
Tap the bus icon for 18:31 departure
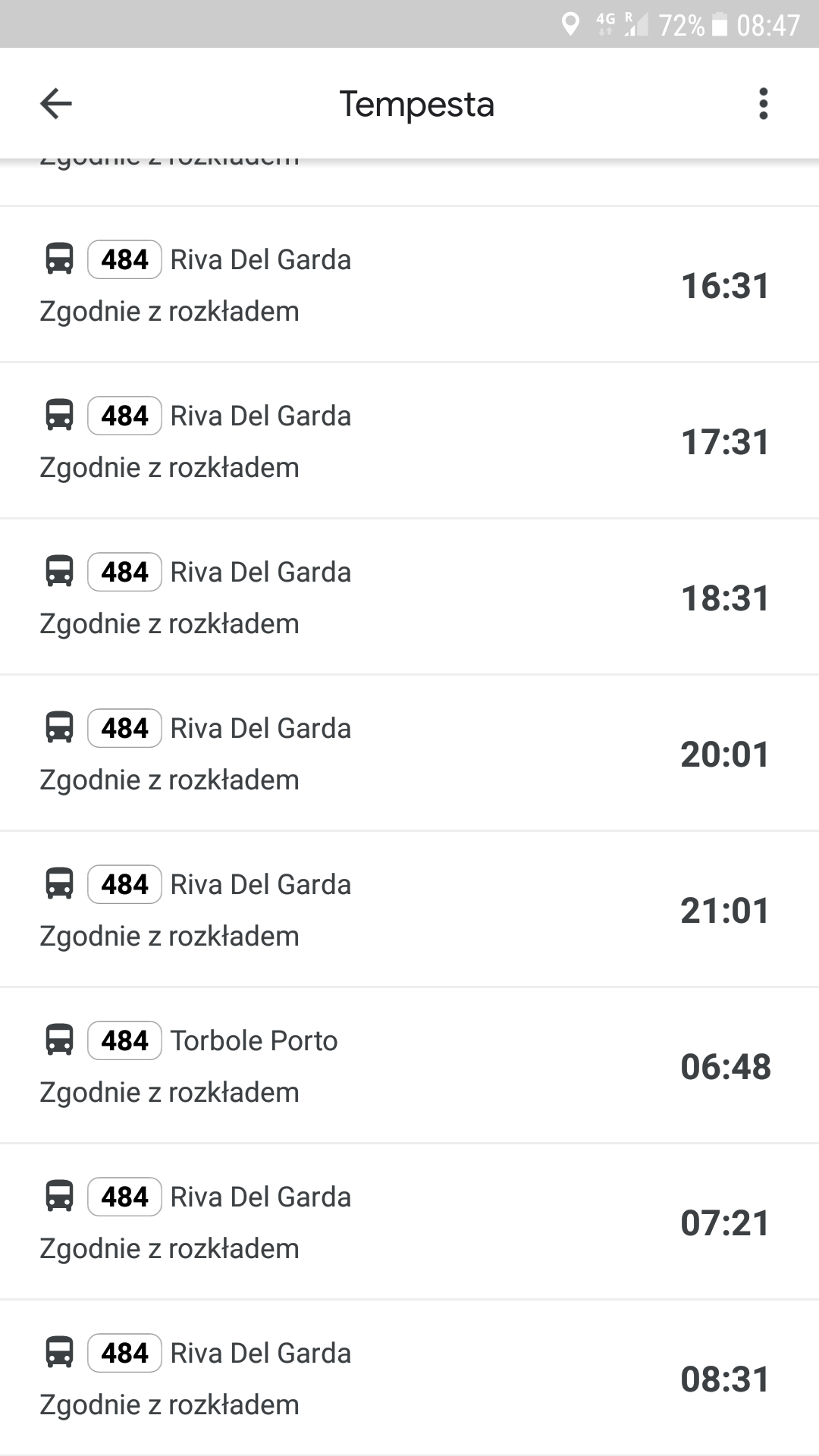[60, 571]
